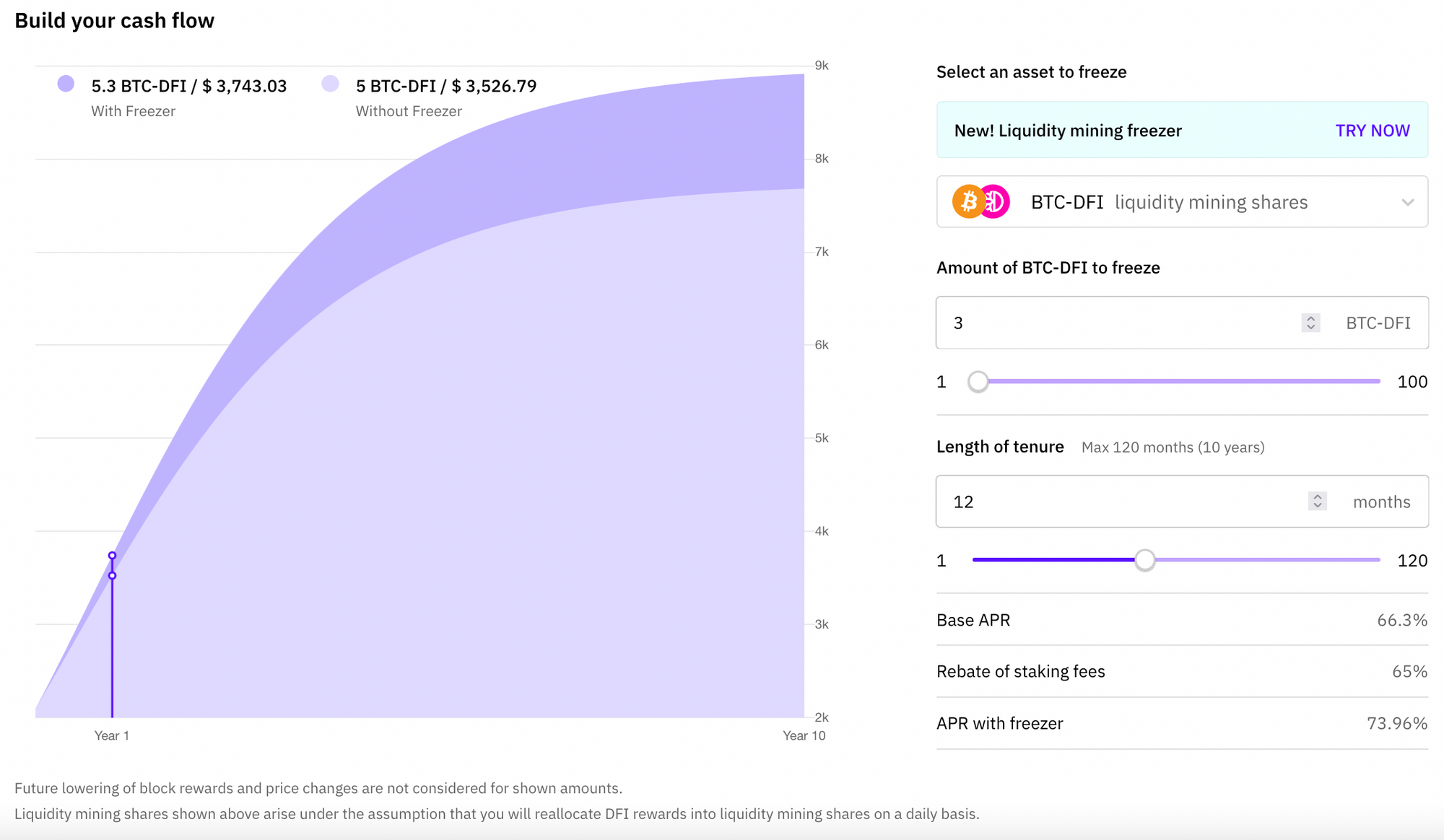
Task: Expand the asset dropdown chevron
Action: click(1407, 203)
